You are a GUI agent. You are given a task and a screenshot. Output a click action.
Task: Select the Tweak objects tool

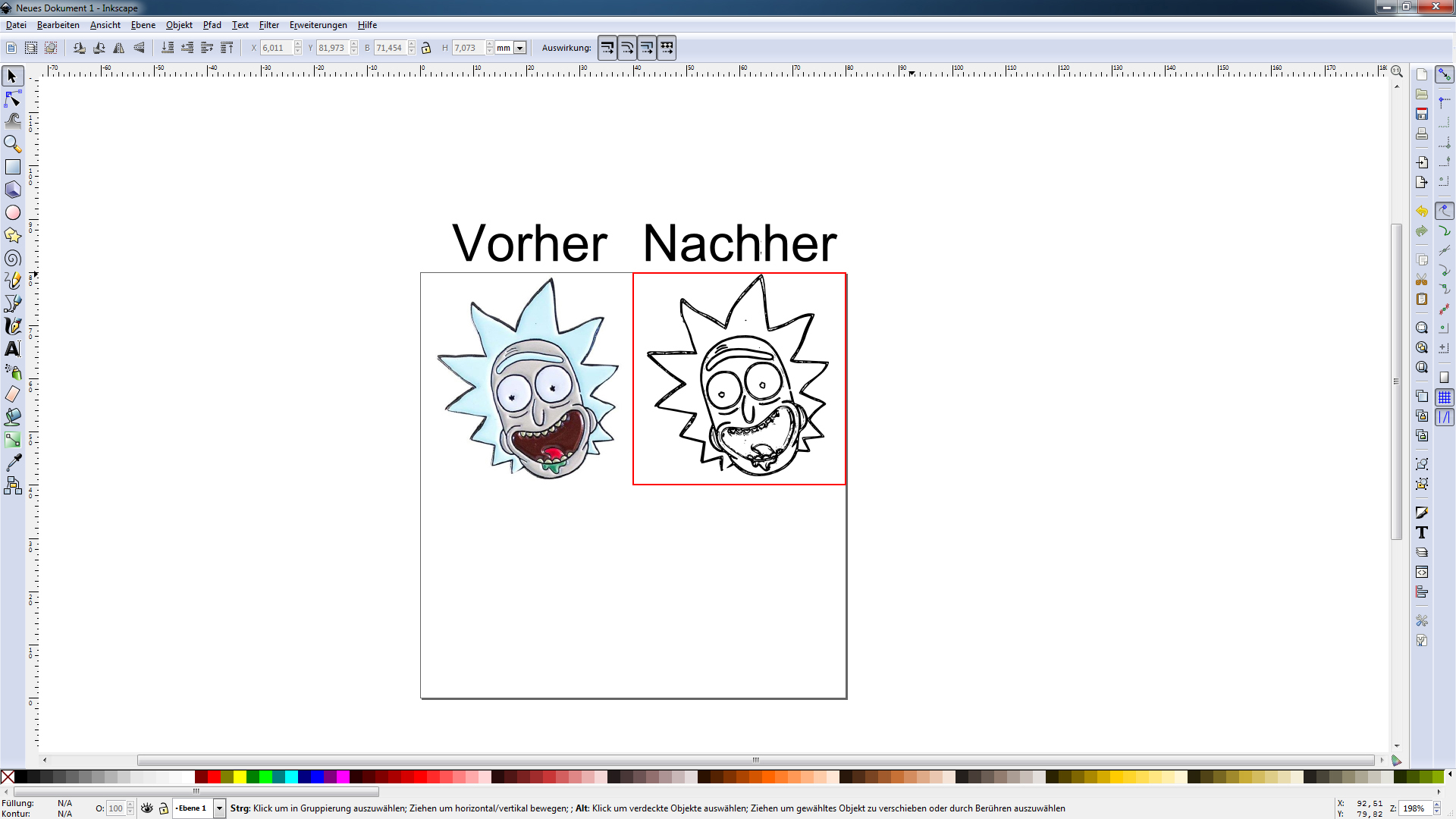coord(12,121)
